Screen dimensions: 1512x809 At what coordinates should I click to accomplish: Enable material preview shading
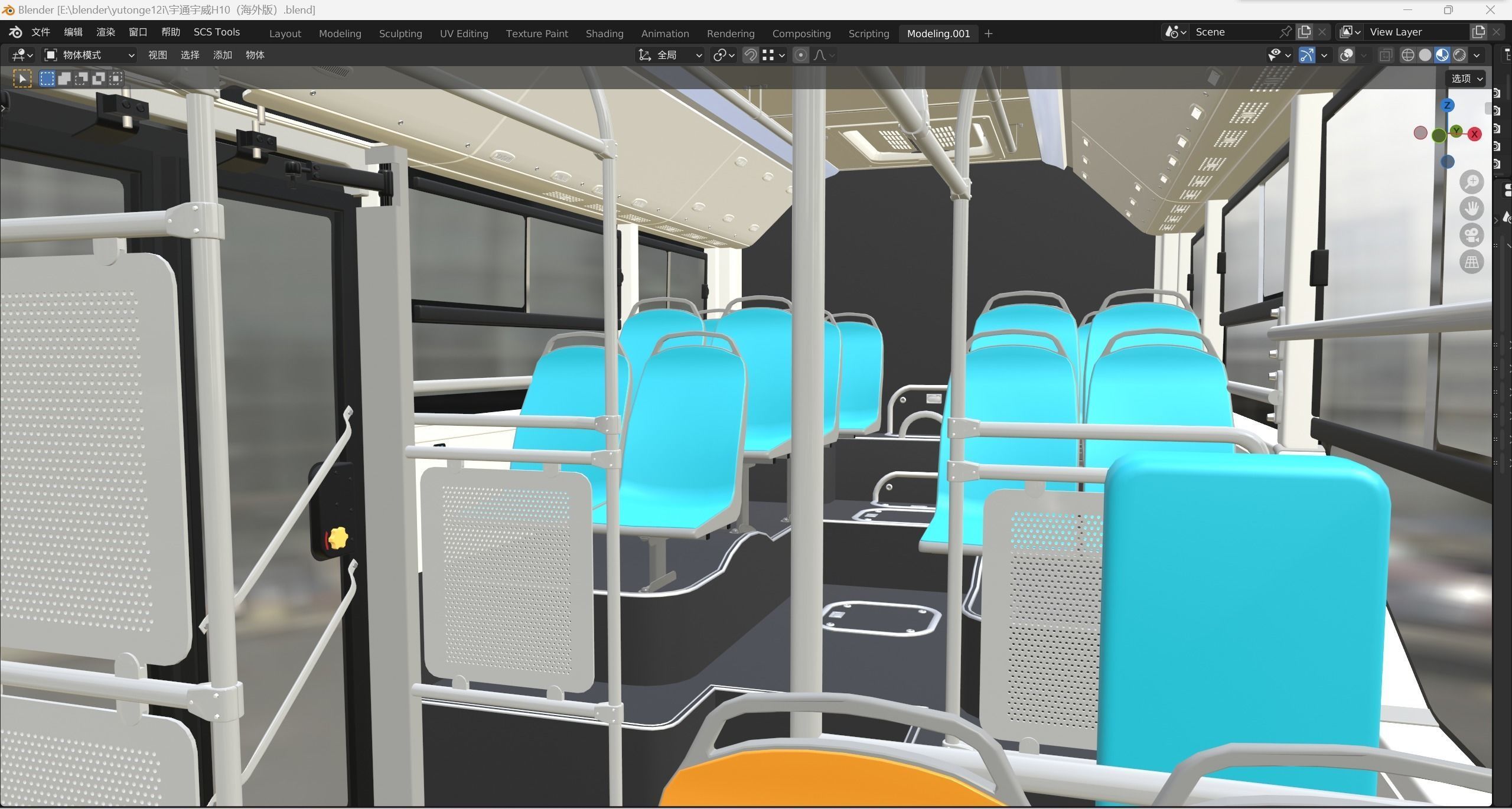(1442, 55)
